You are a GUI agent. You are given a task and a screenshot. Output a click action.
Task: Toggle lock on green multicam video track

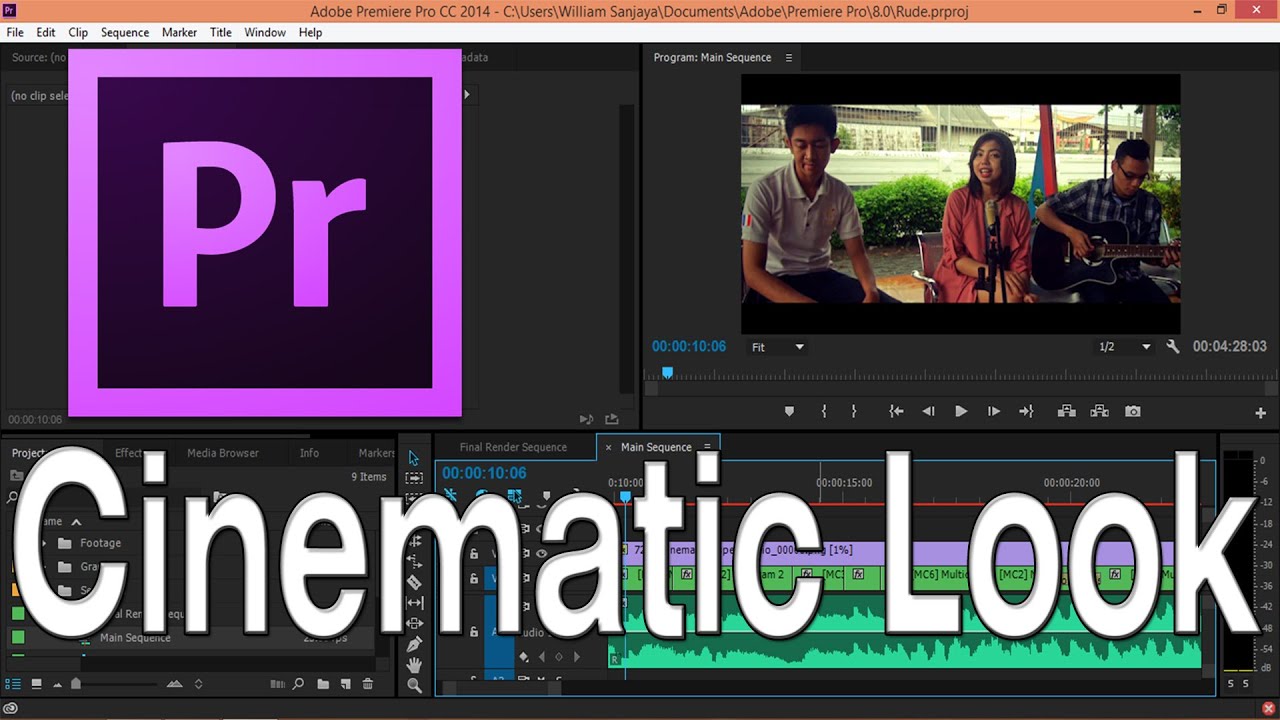[x=474, y=578]
